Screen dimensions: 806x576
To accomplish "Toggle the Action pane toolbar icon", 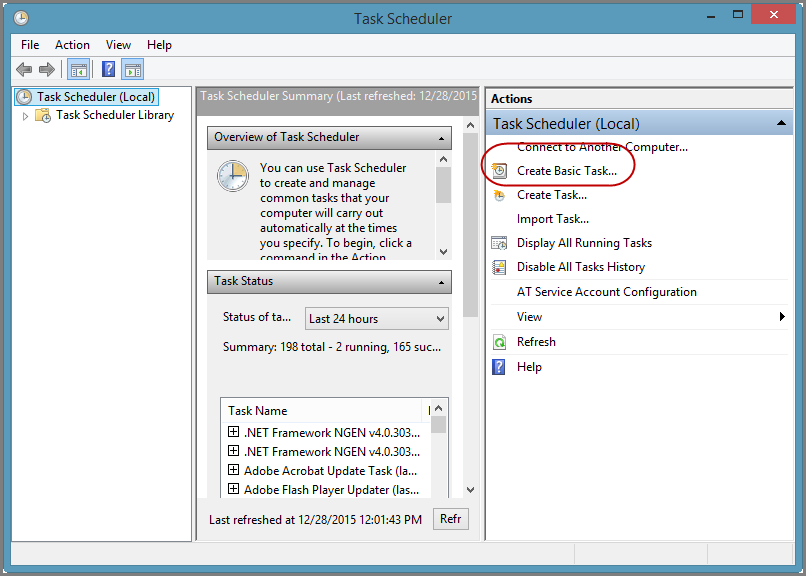I will (x=133, y=69).
